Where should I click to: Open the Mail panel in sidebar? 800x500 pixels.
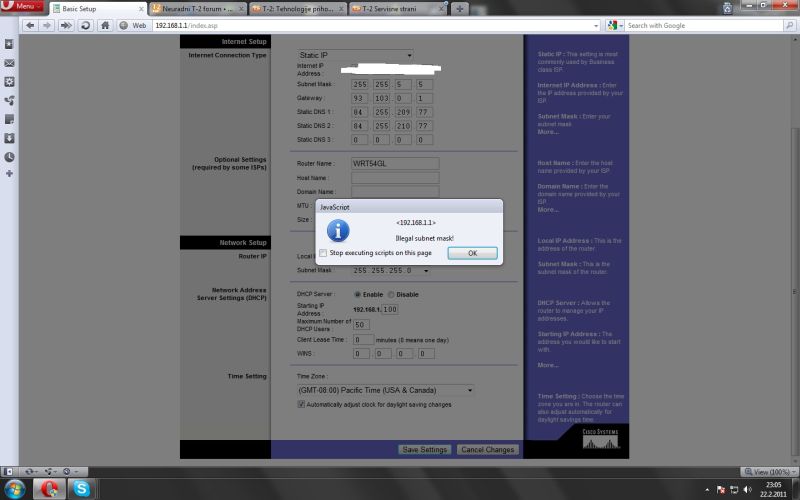pyautogui.click(x=9, y=63)
